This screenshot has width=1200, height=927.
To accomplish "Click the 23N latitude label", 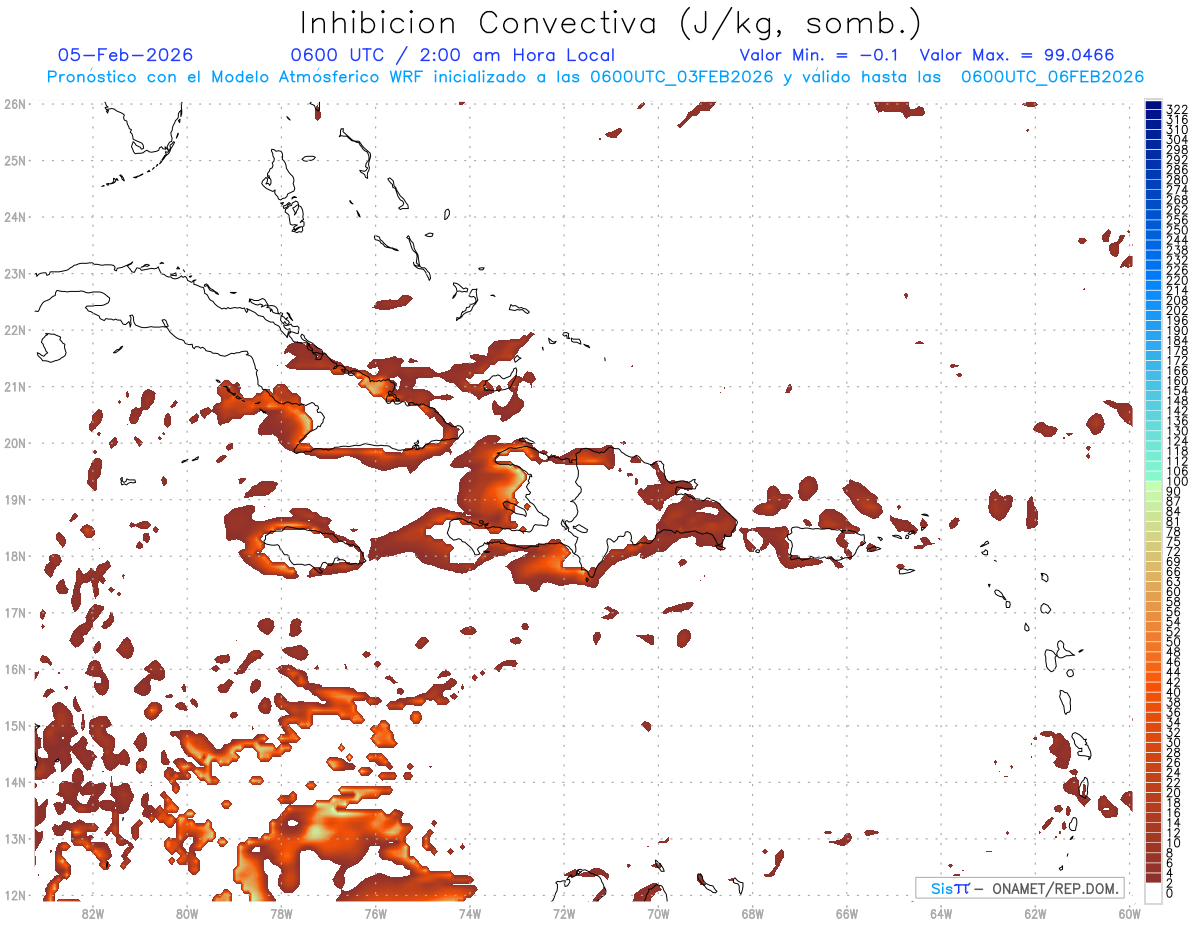I will pos(15,273).
